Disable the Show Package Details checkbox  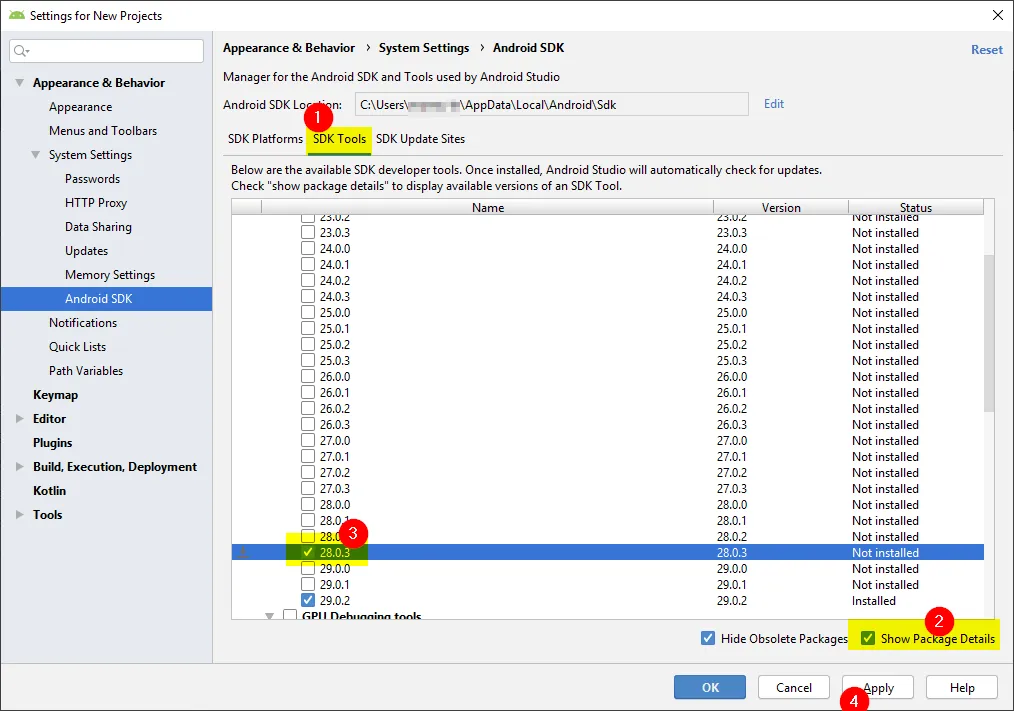868,639
